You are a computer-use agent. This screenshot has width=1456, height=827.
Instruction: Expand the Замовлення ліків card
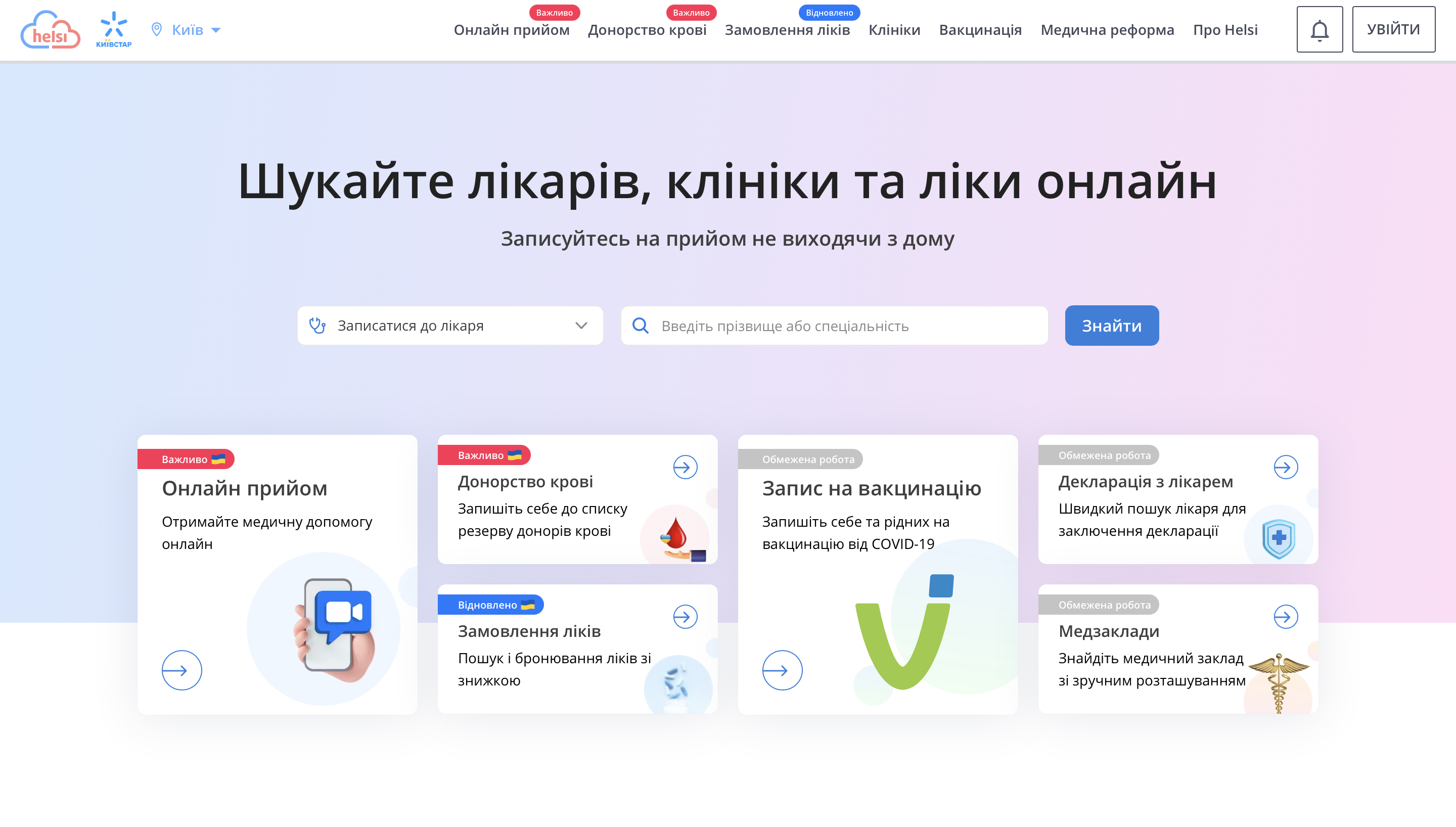[x=685, y=616]
